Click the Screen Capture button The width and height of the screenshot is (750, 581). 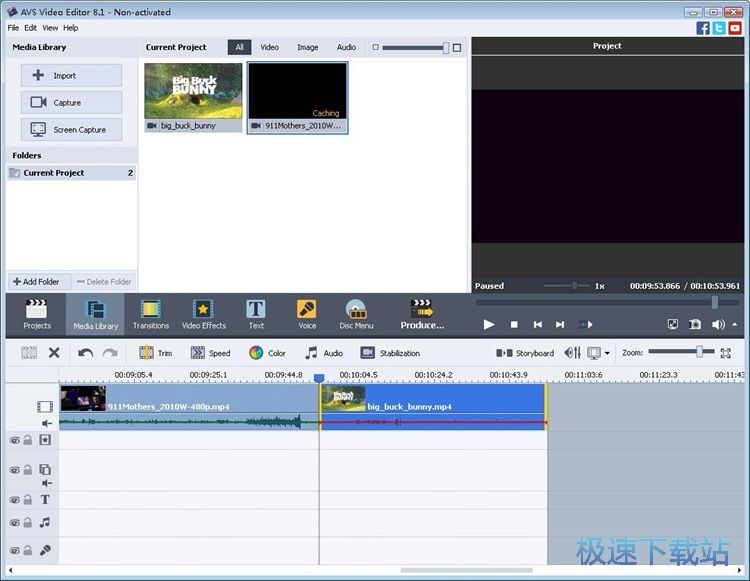coord(71,130)
